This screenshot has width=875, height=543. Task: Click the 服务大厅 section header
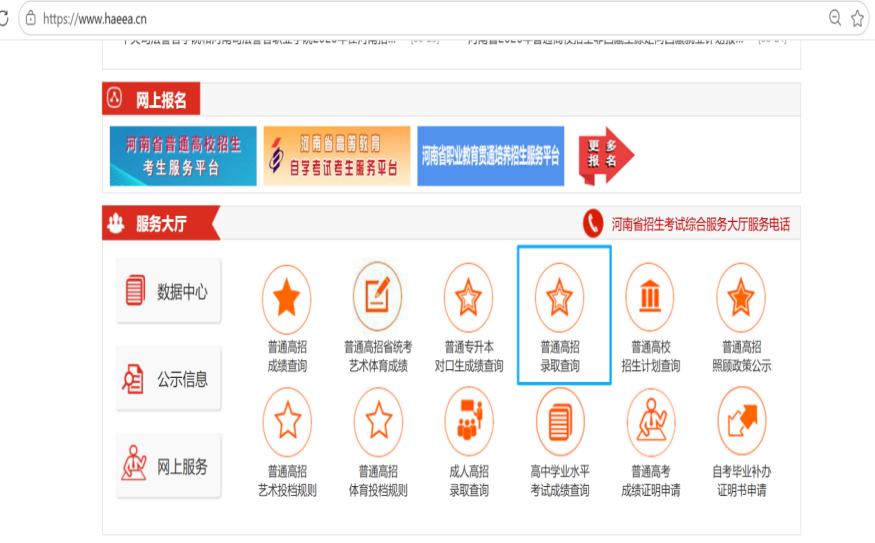pos(161,223)
